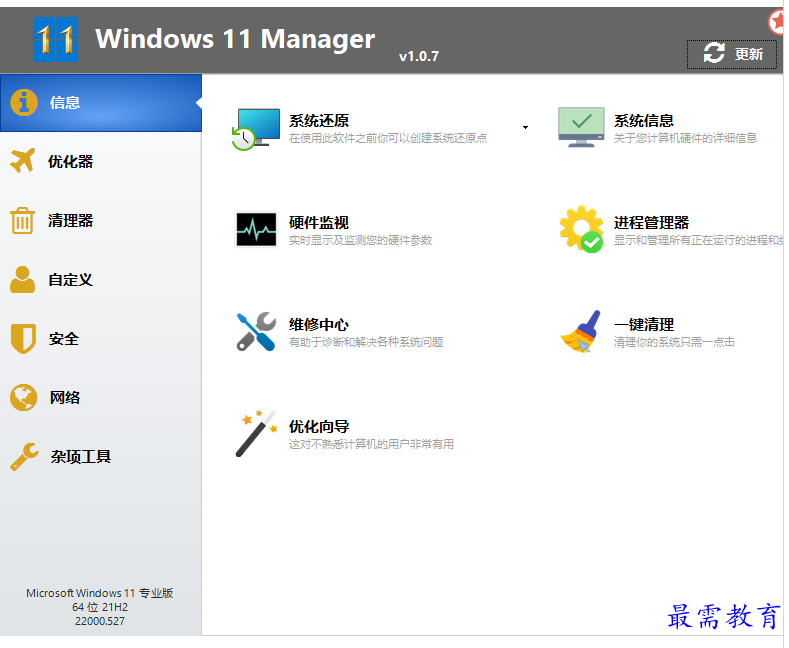Click description 在使用此软件之前你可以创建系统还原点
The height and width of the screenshot is (648, 789).
(388, 138)
